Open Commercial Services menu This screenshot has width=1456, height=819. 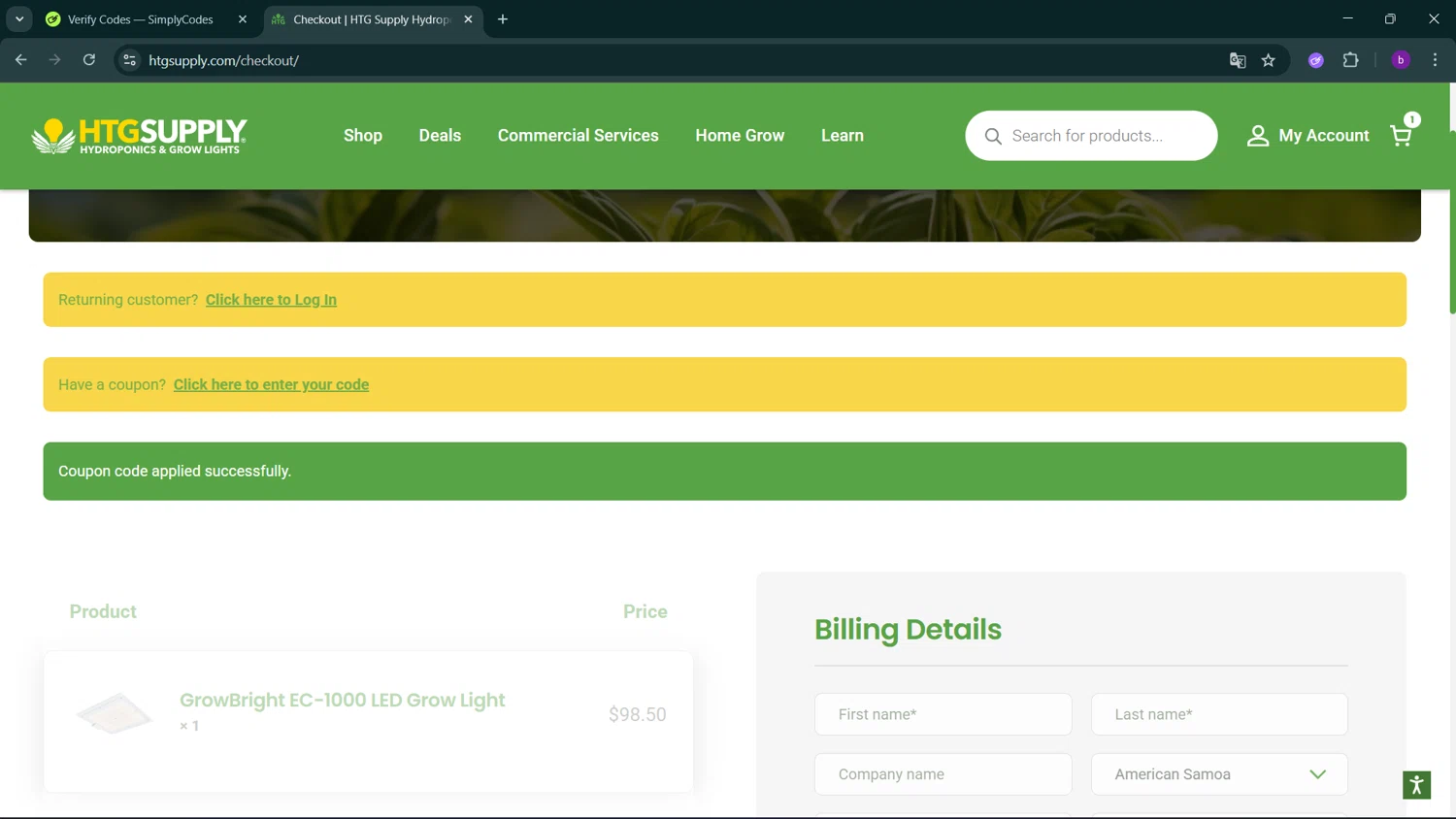pyautogui.click(x=578, y=136)
